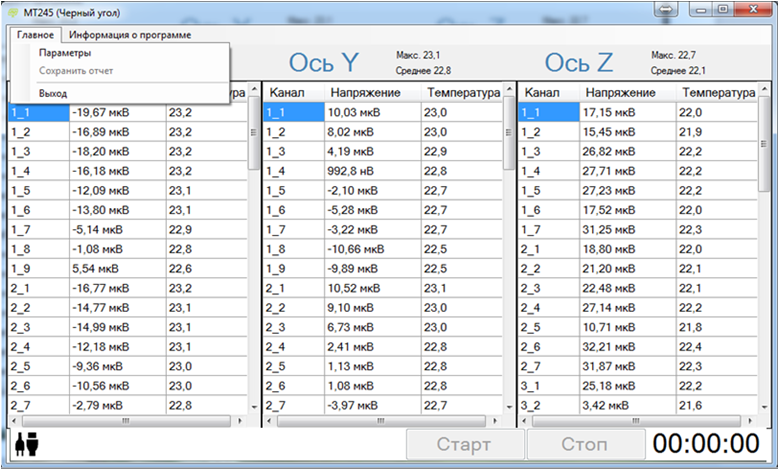Click Среднее 22,1 label
The width and height of the screenshot is (779, 469).
point(678,71)
